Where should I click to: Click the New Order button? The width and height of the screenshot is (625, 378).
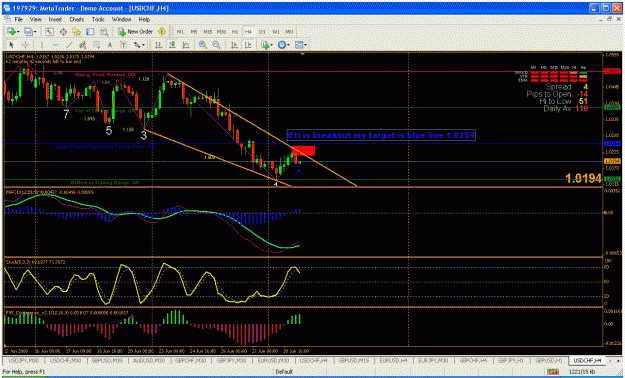click(136, 32)
